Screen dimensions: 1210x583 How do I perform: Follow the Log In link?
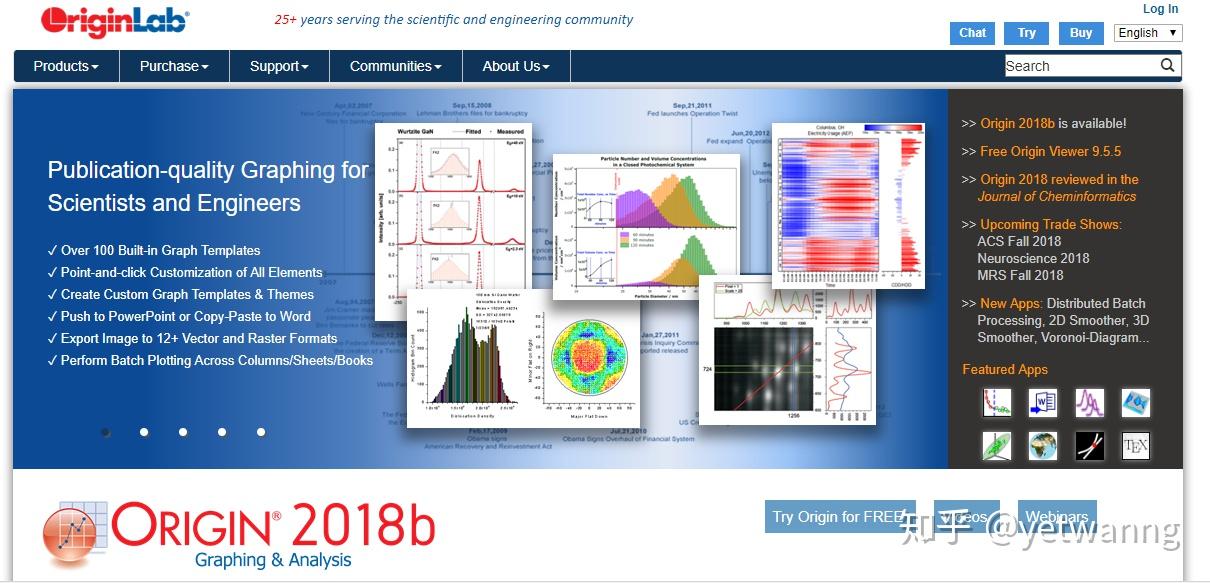[1161, 9]
